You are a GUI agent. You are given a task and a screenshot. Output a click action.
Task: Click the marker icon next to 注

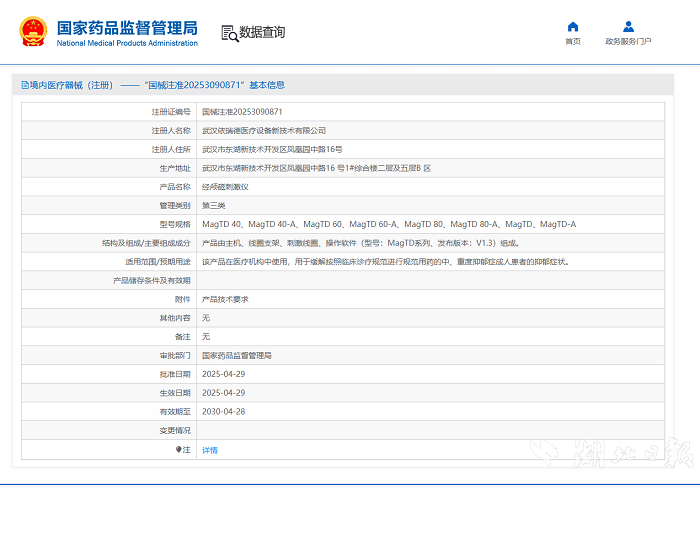point(179,449)
